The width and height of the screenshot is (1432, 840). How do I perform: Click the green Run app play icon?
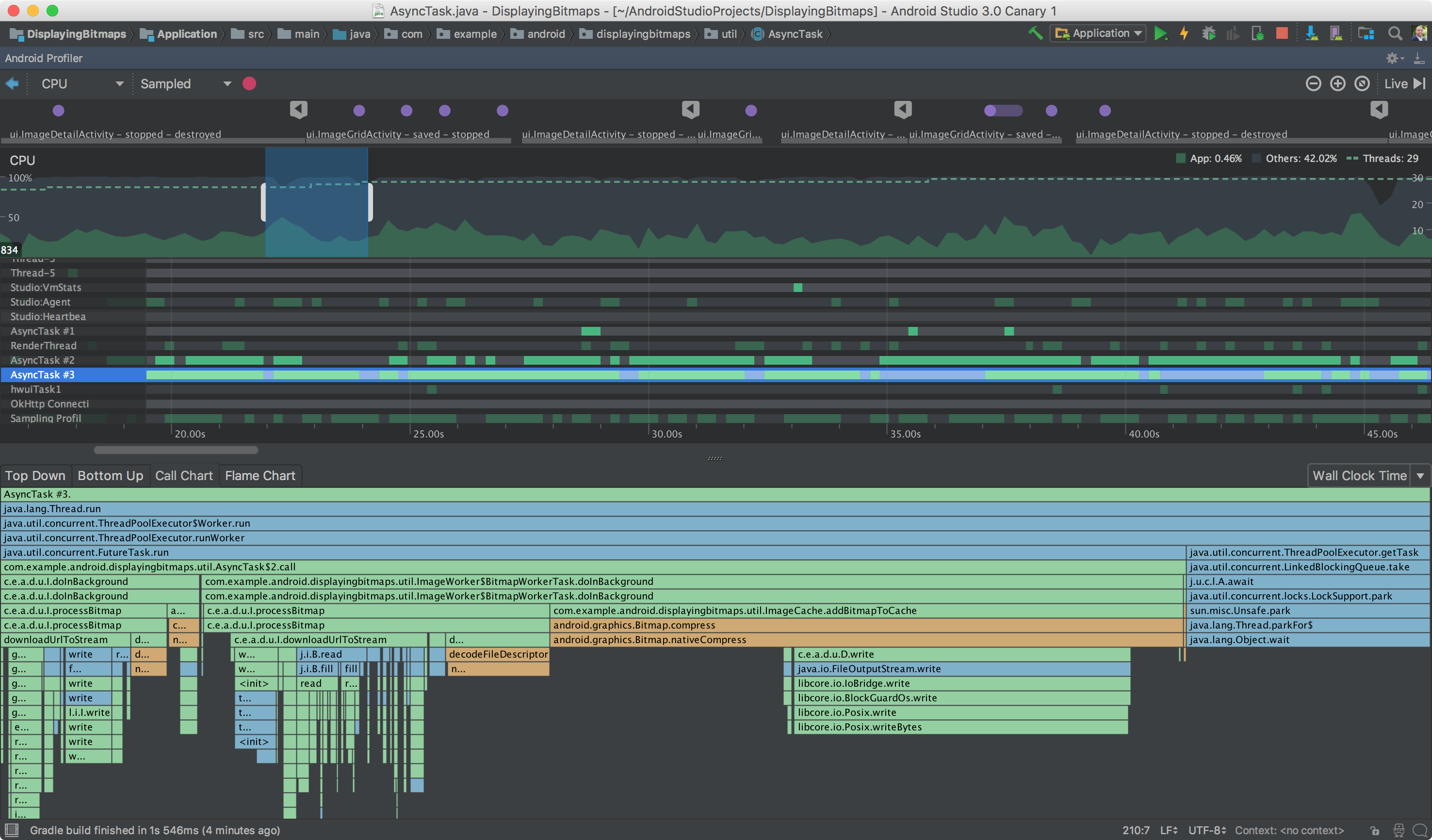1160,34
